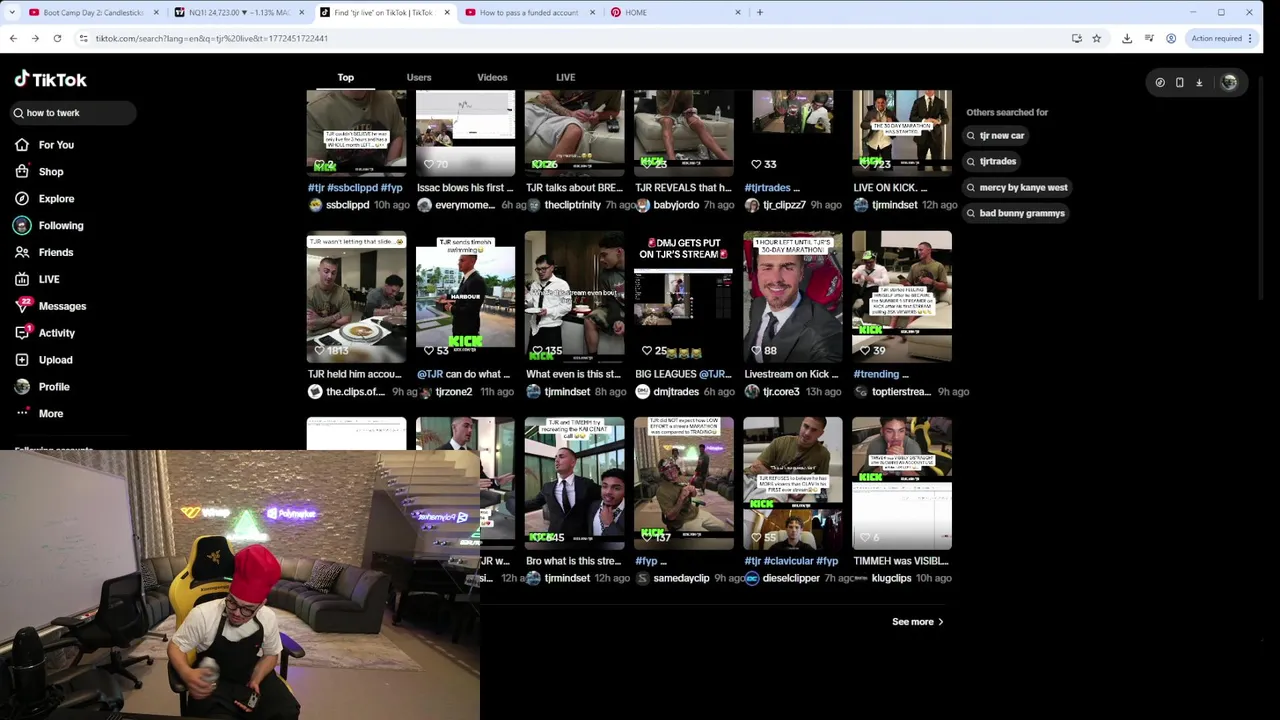Open the tab search dropdown arrow
Screen dimensions: 1280x720
pyautogui.click(x=12, y=12)
